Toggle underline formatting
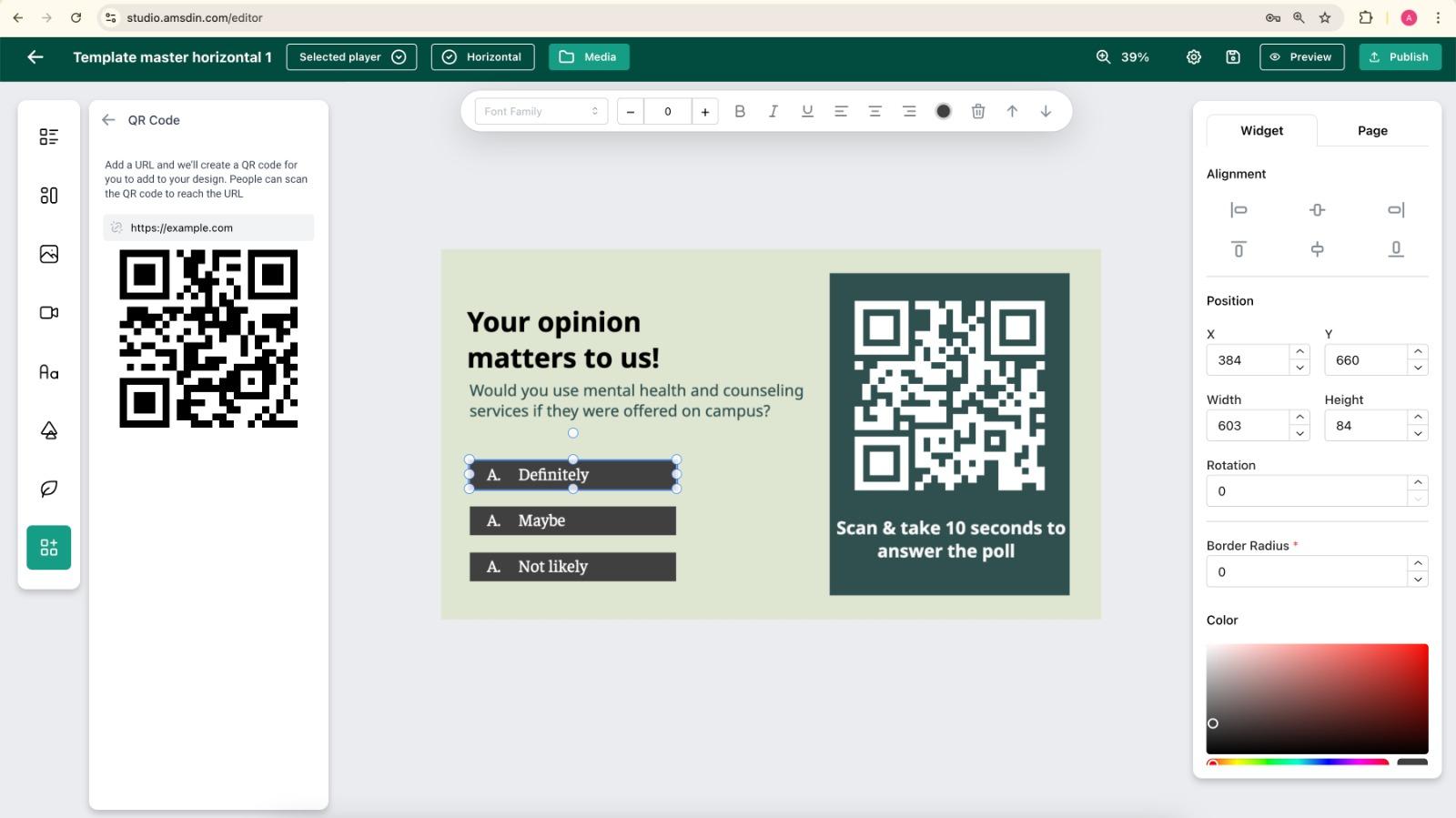This screenshot has height=818, width=1456. tap(807, 111)
